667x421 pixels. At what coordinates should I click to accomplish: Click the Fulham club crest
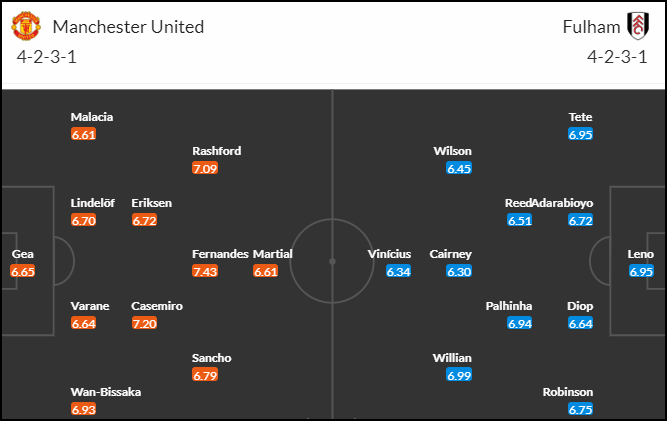[638, 26]
